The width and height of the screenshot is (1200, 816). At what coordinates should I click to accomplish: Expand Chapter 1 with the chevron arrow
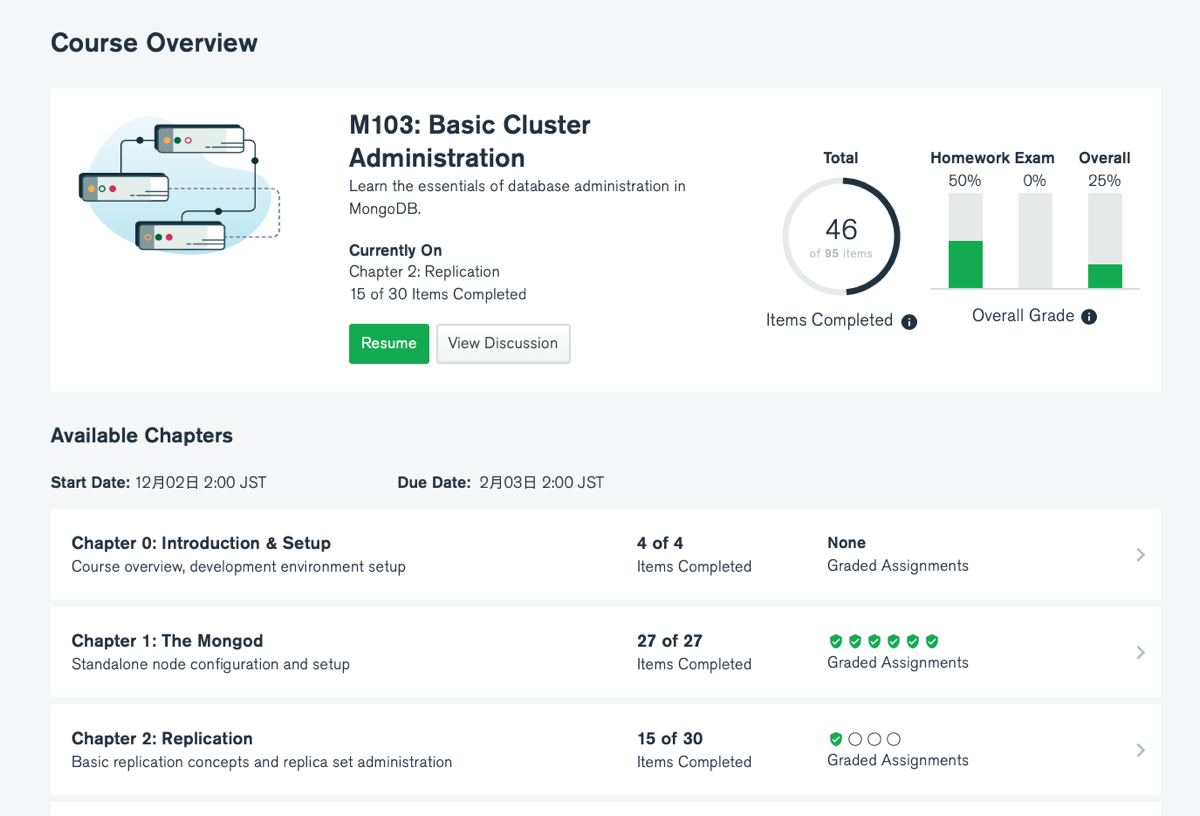[x=1141, y=652]
